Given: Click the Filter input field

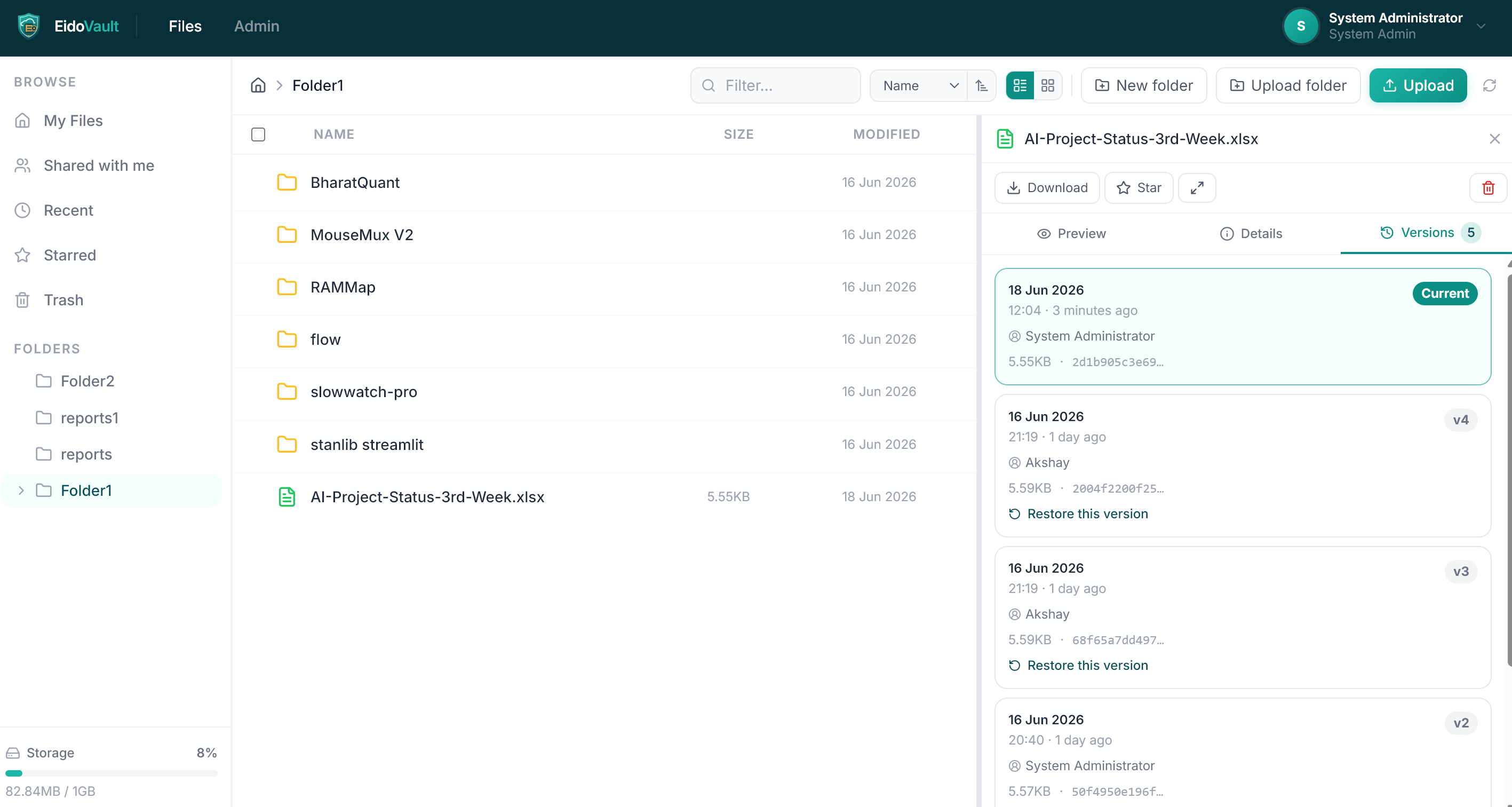Looking at the screenshot, I should tap(775, 86).
